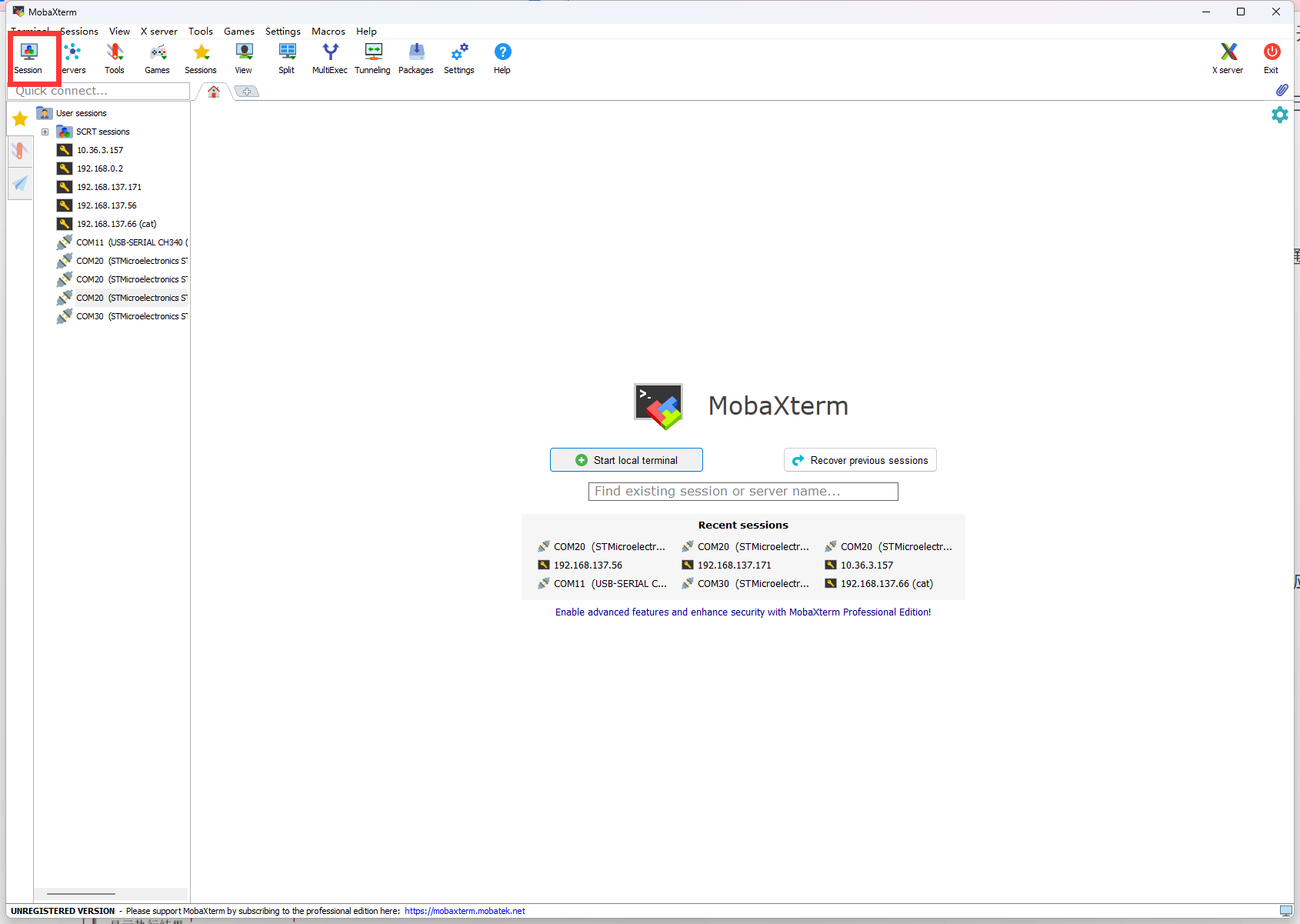Click the Sessions star toolbar icon
This screenshot has height=924, width=1300.
[x=201, y=58]
